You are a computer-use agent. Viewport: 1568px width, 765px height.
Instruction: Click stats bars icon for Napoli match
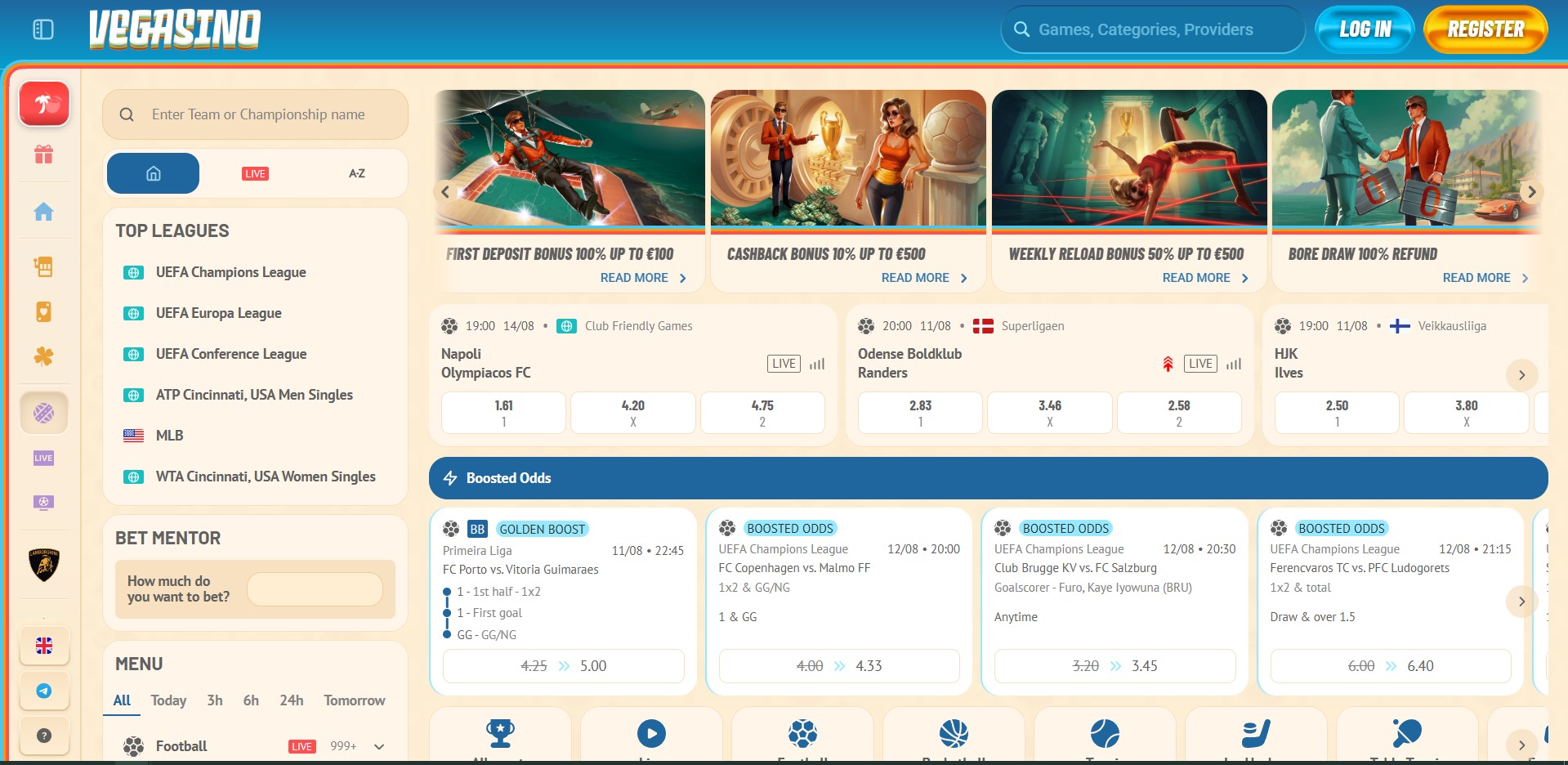coord(817,364)
